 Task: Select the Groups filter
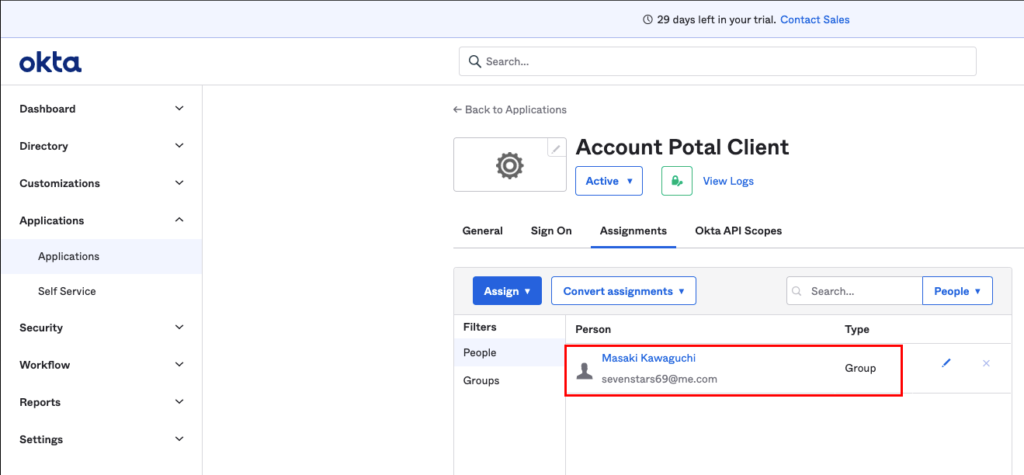click(x=481, y=381)
